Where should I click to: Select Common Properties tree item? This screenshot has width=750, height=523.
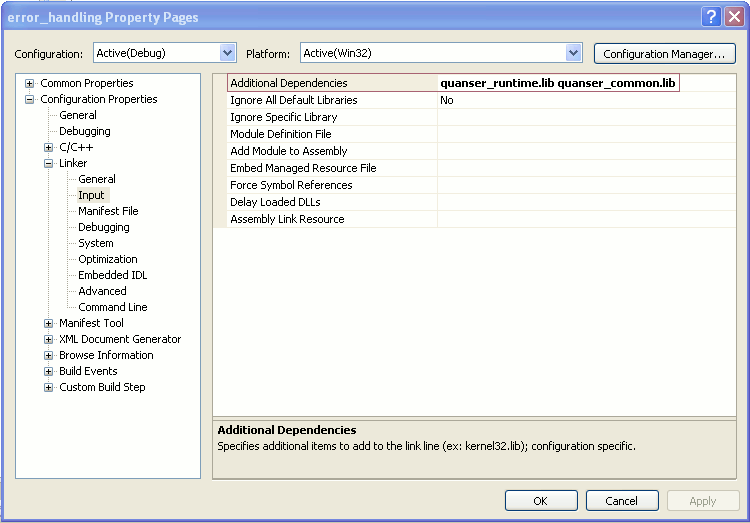click(x=87, y=83)
